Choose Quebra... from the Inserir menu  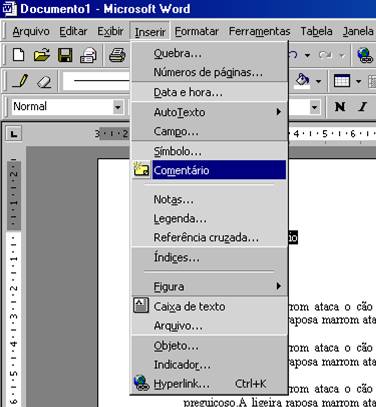pyautogui.click(x=209, y=53)
